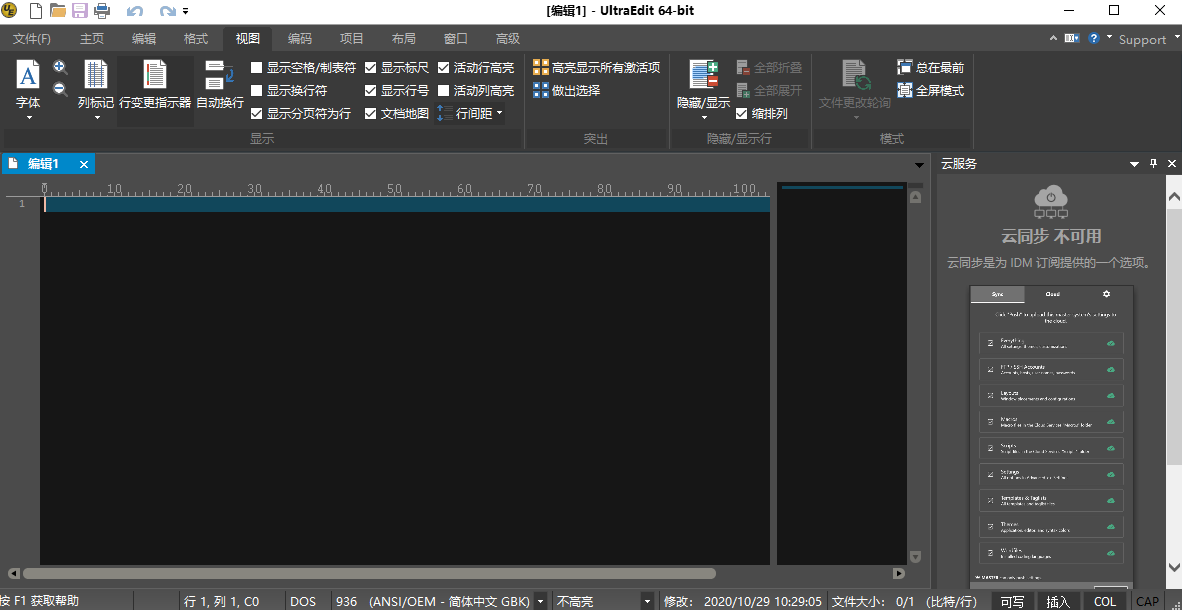Image resolution: width=1182 pixels, height=610 pixels.
Task: Toggle 自动换行 word wrap icon
Action: pyautogui.click(x=219, y=76)
